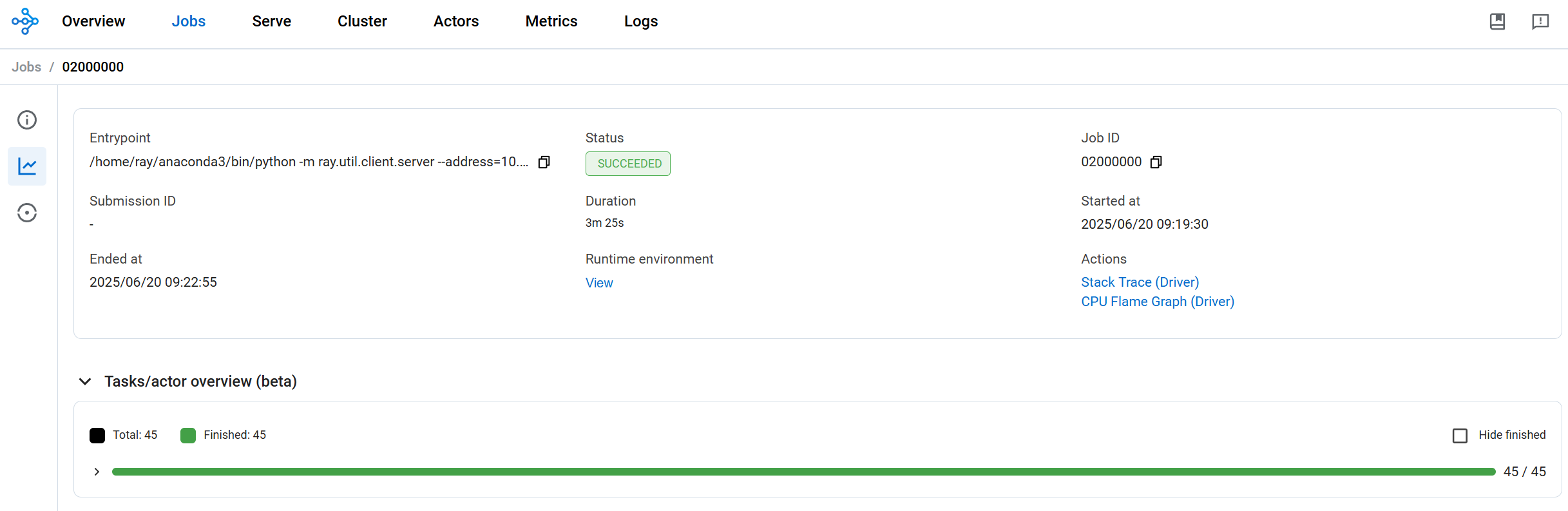
Task: Click the circular target sidebar icon
Action: pyautogui.click(x=27, y=213)
